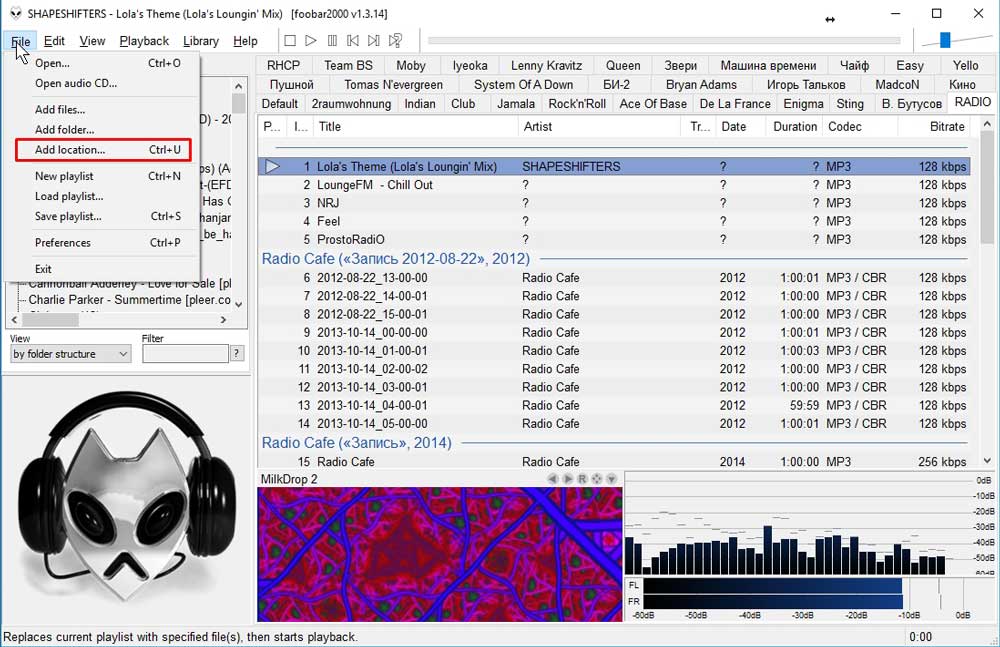The height and width of the screenshot is (647, 1000).
Task: Click MilkDrop previous preset arrow icon
Action: coord(552,479)
